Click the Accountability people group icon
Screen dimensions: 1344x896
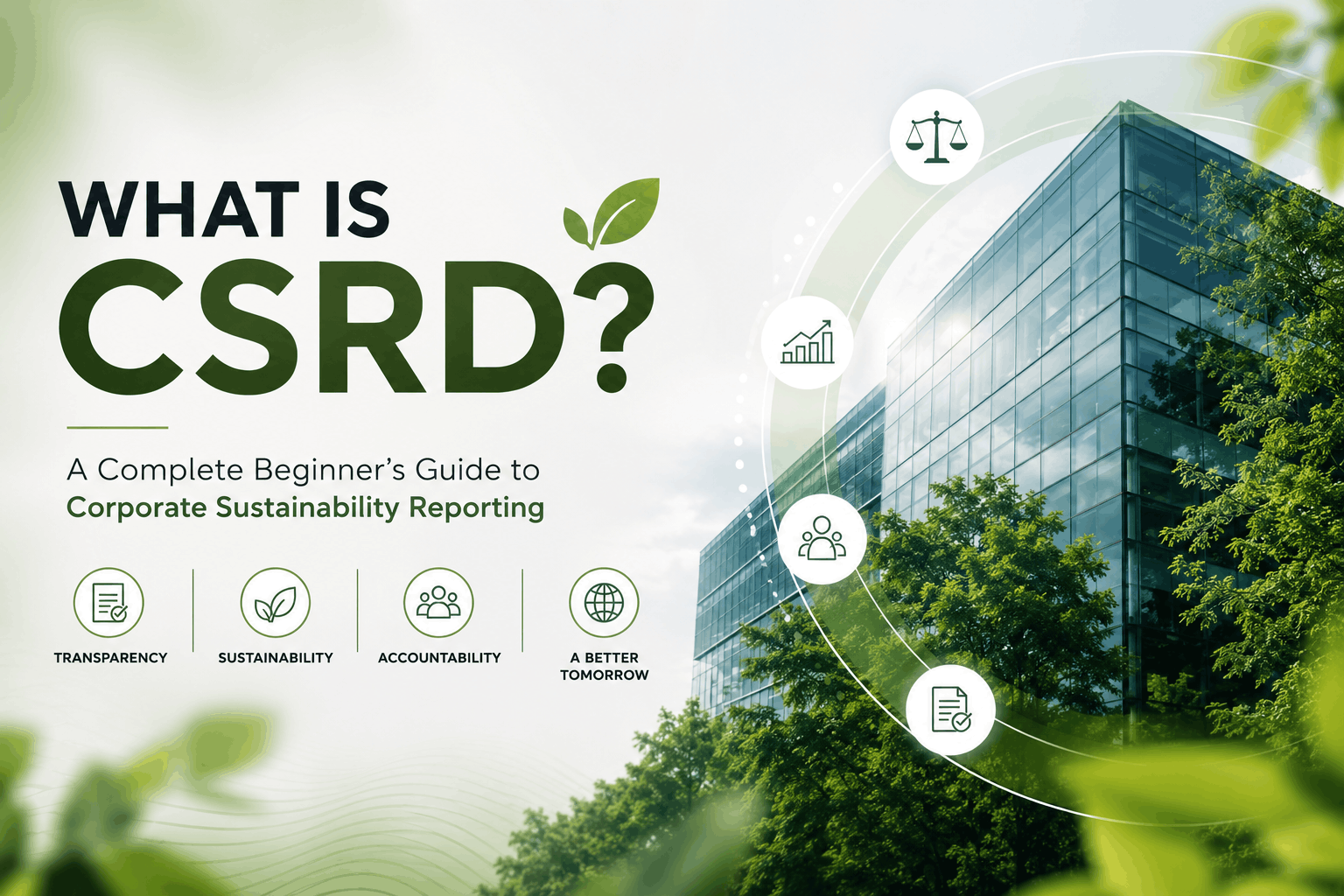click(x=438, y=603)
